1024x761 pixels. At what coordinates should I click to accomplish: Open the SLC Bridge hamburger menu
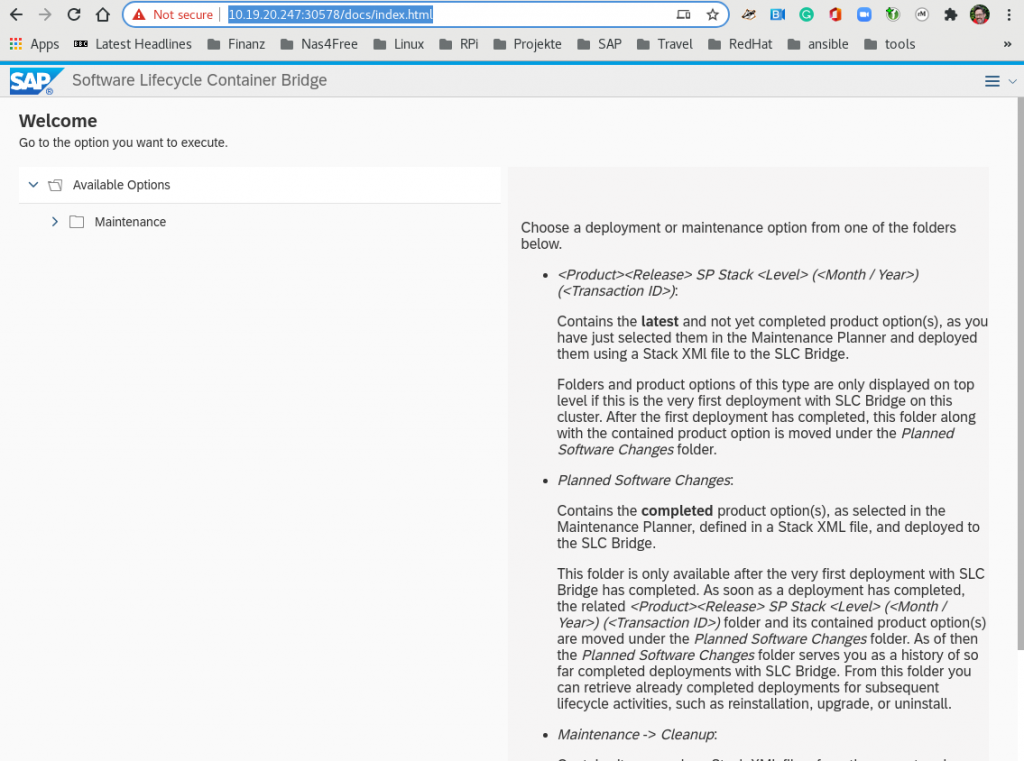click(x=992, y=81)
